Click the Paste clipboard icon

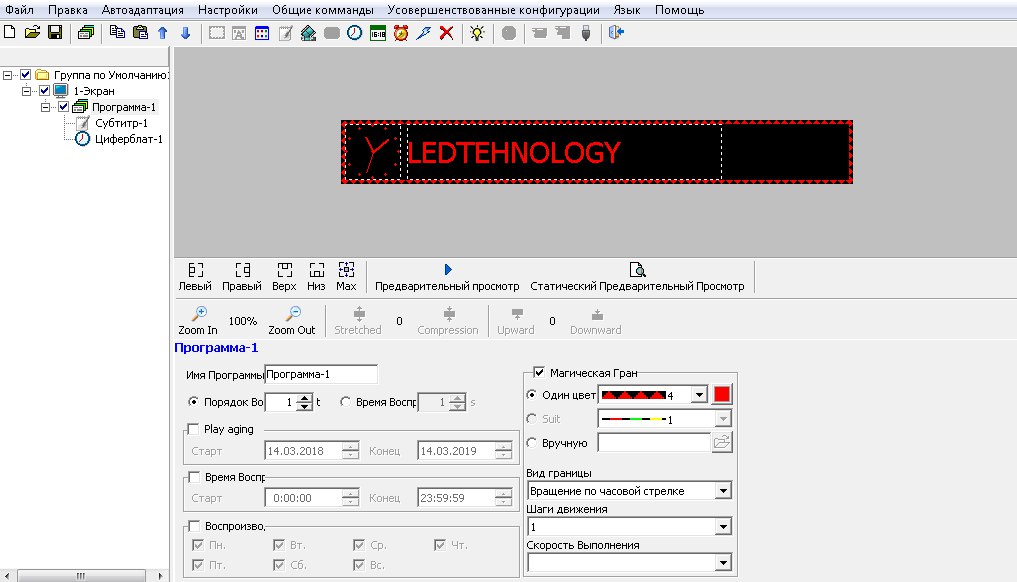coord(140,32)
